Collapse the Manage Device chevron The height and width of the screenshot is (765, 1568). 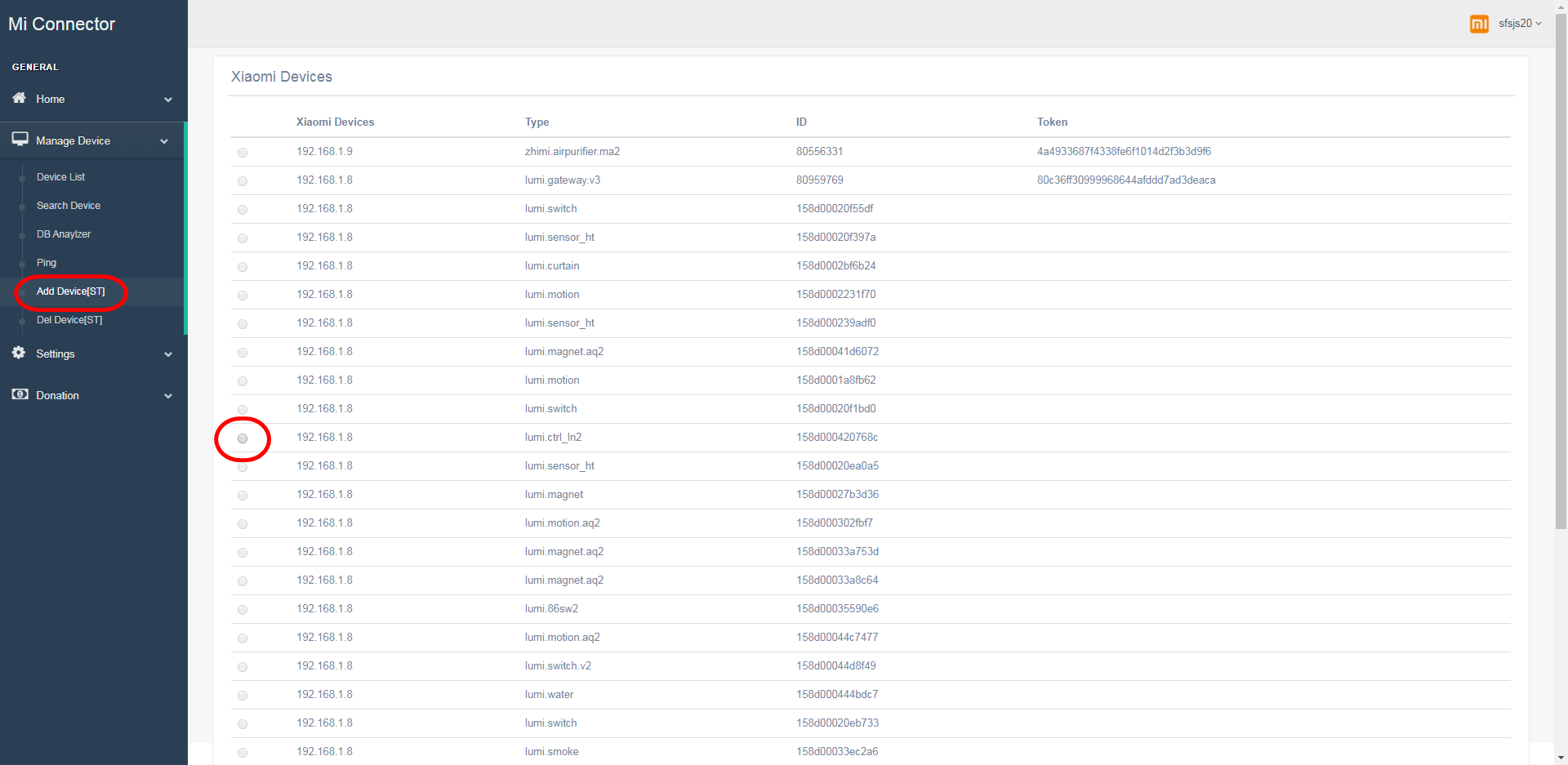[164, 141]
